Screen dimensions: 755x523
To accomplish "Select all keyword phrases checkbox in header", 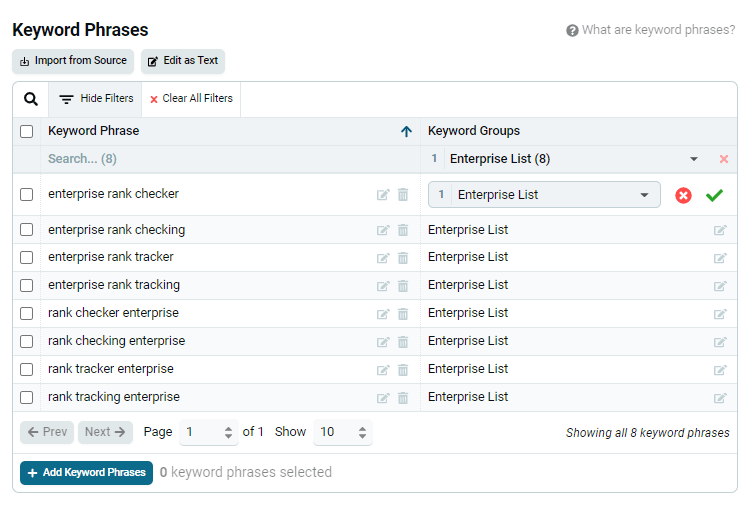I will coord(26,131).
